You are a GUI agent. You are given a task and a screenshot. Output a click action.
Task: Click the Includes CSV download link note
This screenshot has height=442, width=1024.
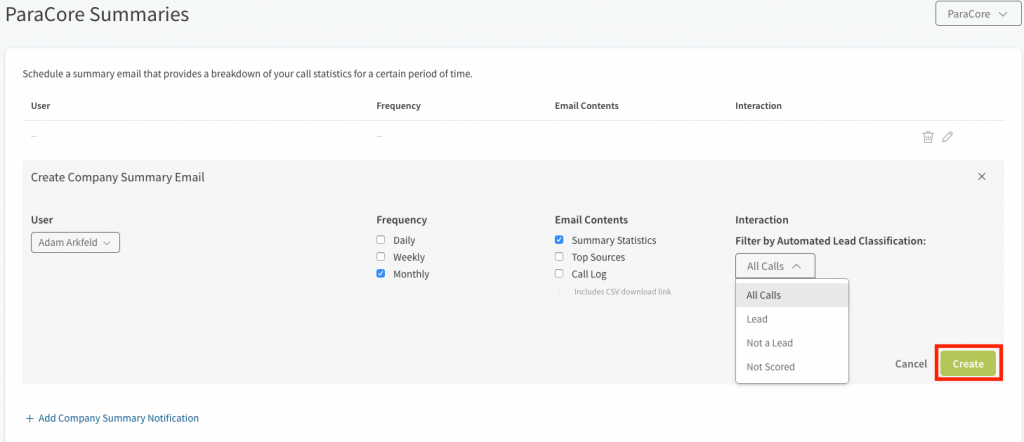[x=622, y=292]
